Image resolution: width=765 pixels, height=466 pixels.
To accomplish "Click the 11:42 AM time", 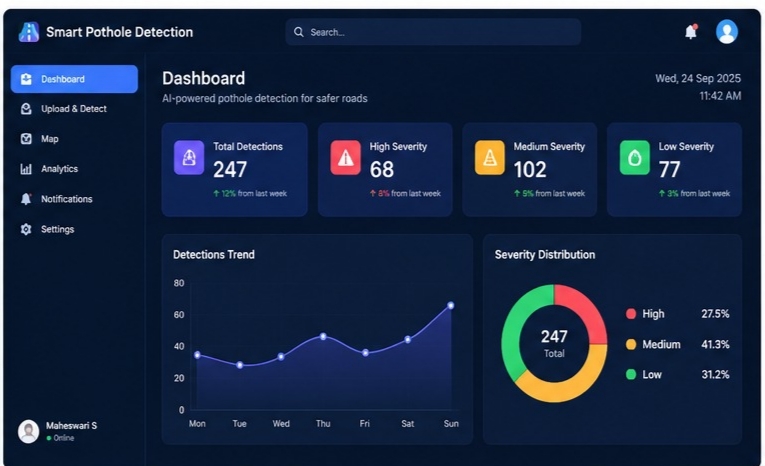I will (x=720, y=96).
